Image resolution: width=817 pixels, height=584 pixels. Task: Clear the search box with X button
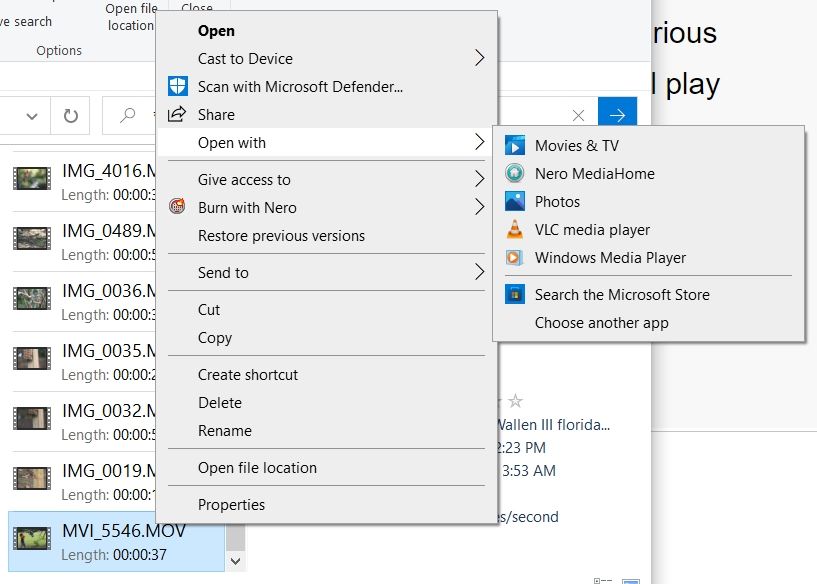(x=578, y=116)
